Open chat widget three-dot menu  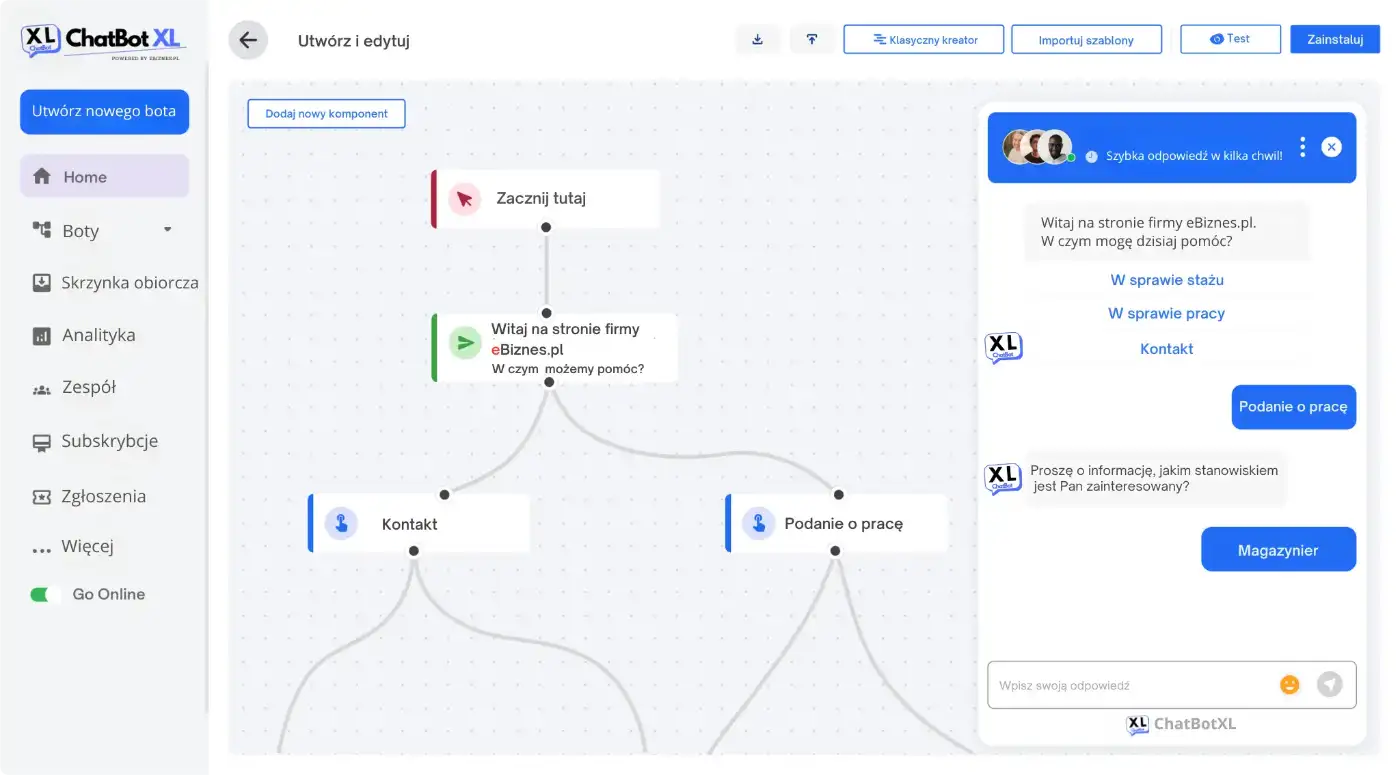pos(1302,147)
